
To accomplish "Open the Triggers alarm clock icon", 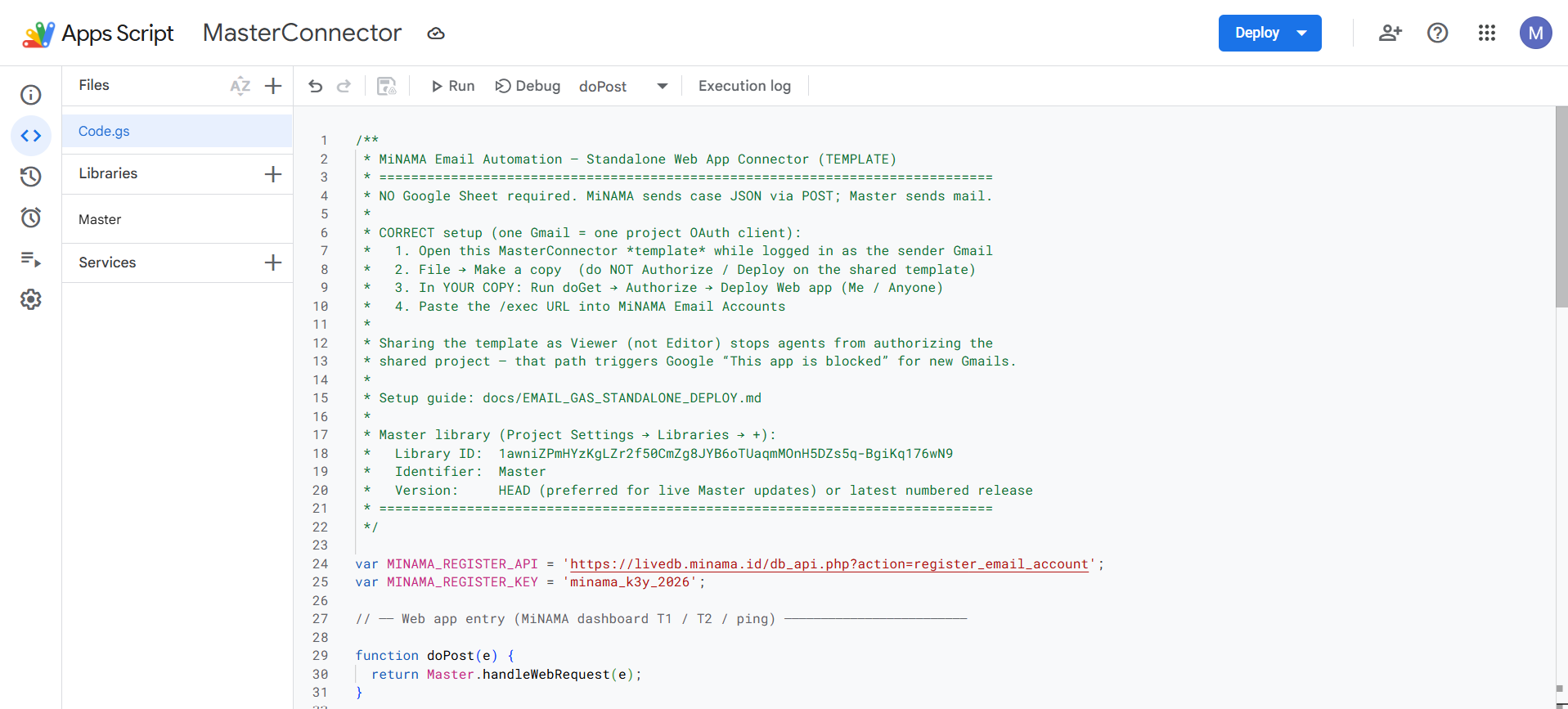I will (31, 218).
